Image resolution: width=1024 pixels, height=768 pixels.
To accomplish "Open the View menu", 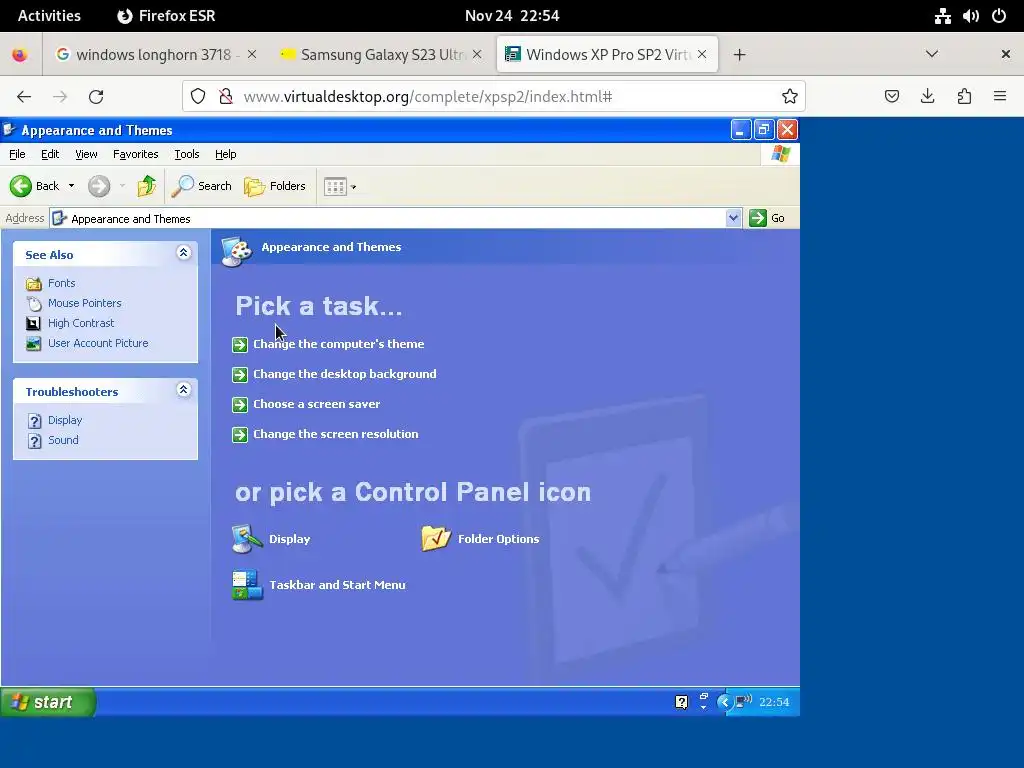I will click(86, 154).
